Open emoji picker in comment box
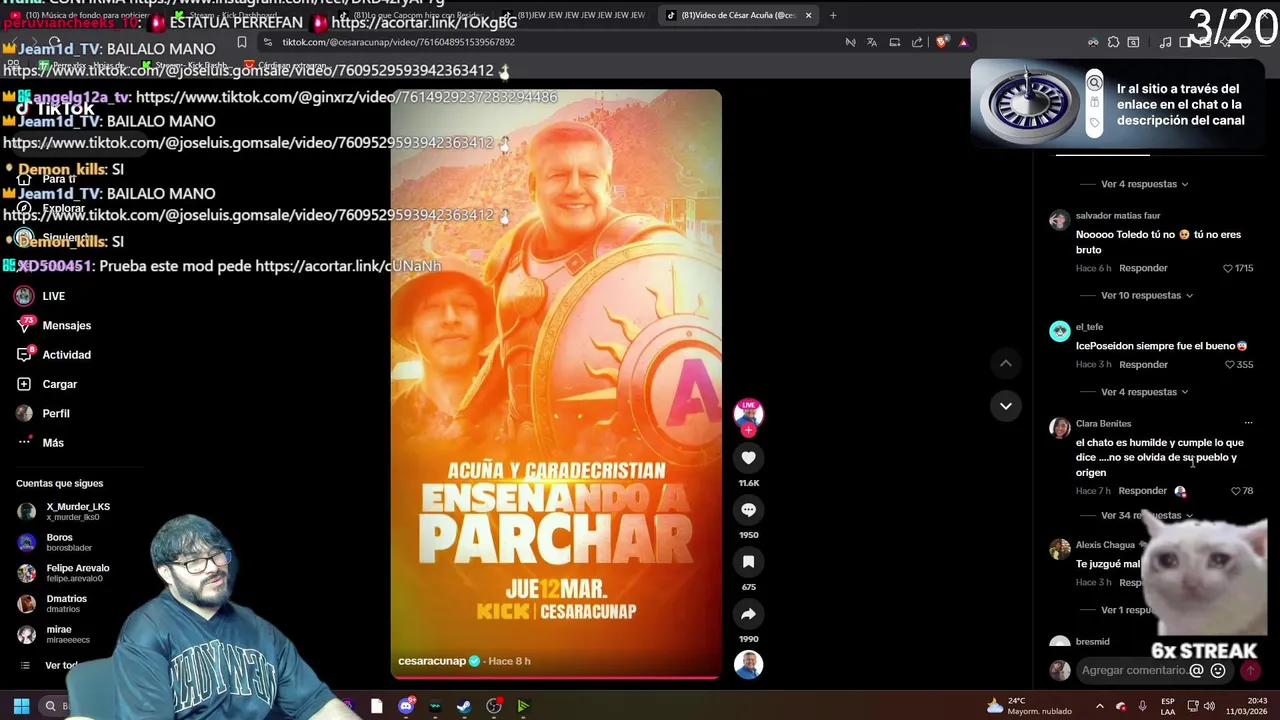The height and width of the screenshot is (720, 1280). click(x=1218, y=671)
